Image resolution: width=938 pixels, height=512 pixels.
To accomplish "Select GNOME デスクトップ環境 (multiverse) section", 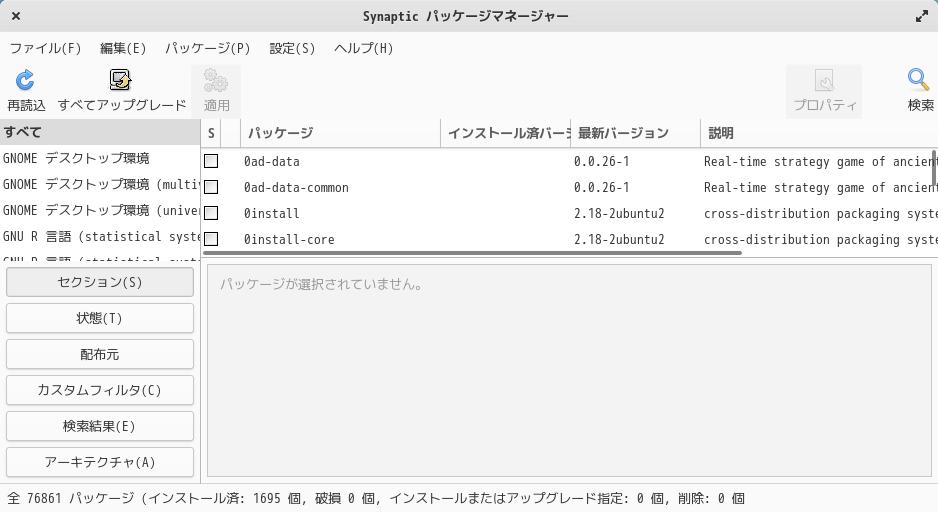I will coord(100,184).
